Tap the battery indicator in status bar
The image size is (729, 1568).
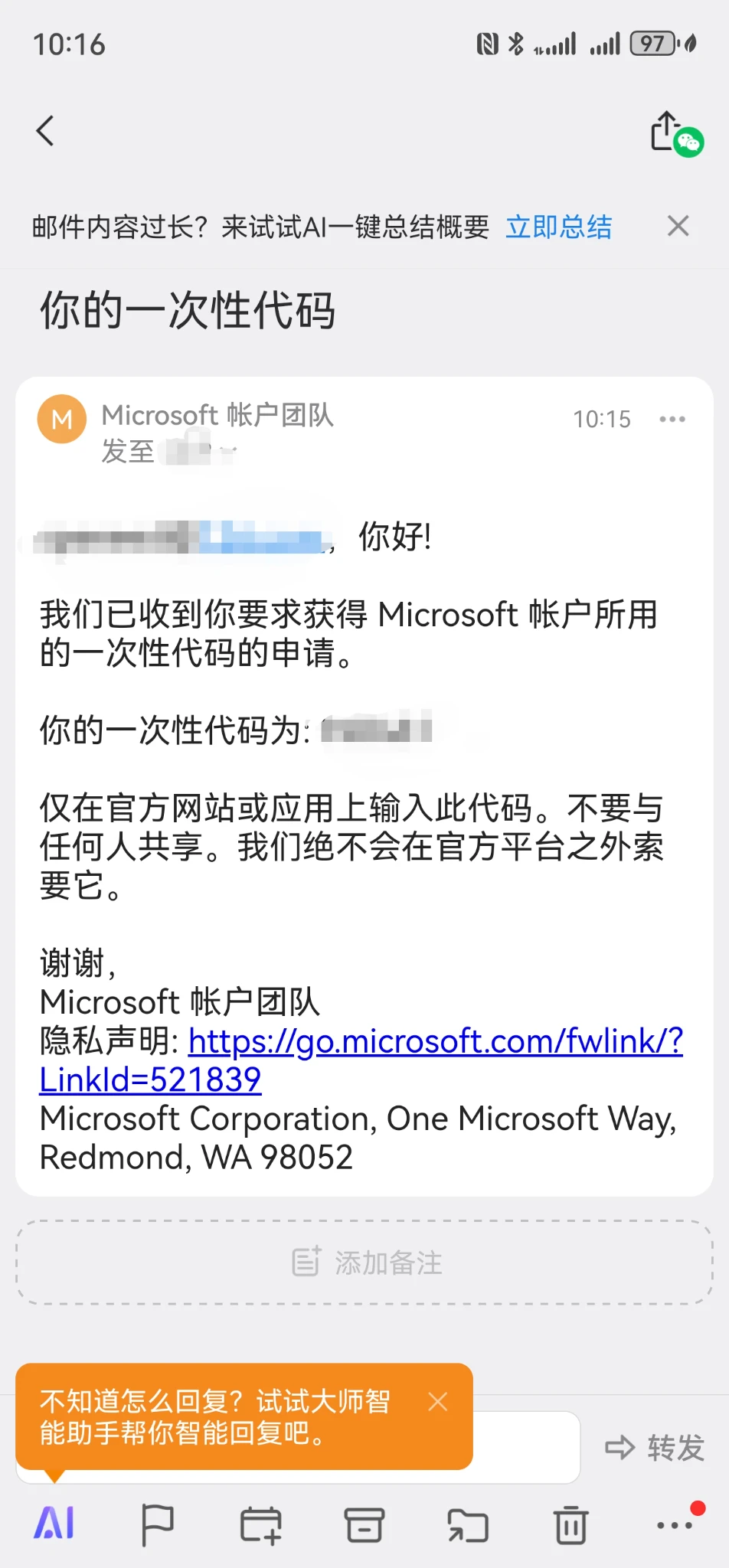653,44
